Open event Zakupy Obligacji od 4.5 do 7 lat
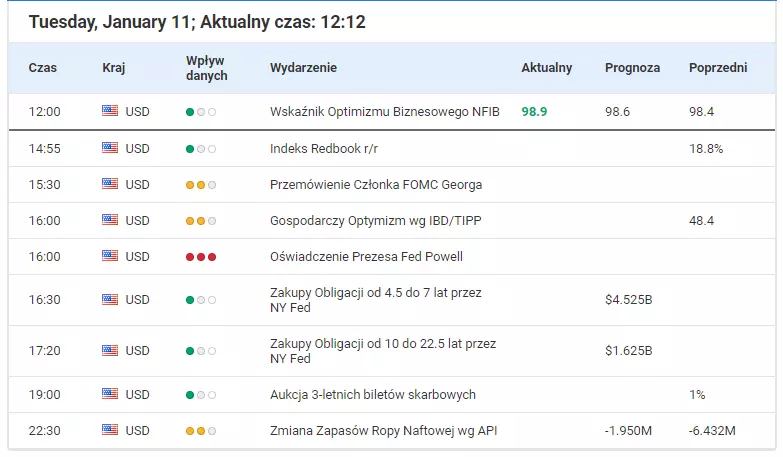This screenshot has width=783, height=457. tap(376, 300)
